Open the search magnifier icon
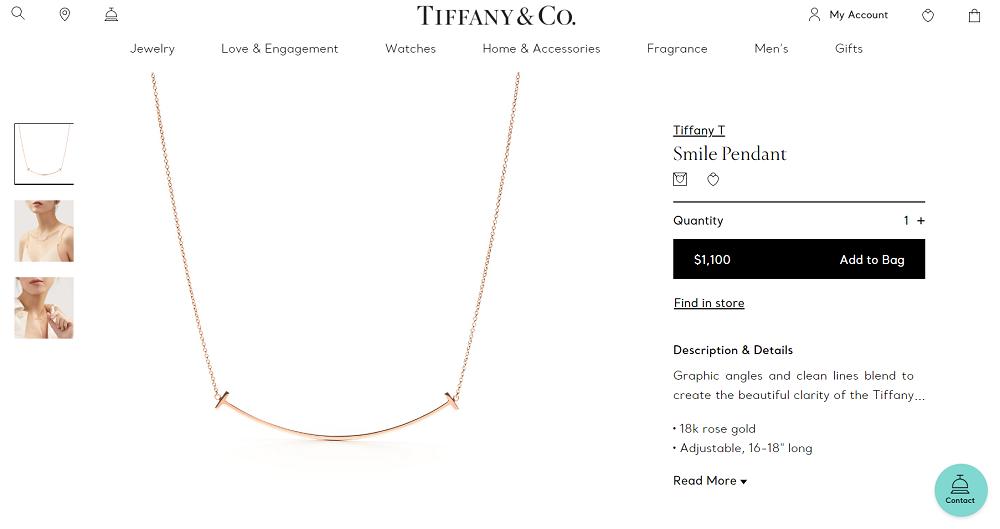Viewport: 1000px width, 529px height. (x=18, y=14)
